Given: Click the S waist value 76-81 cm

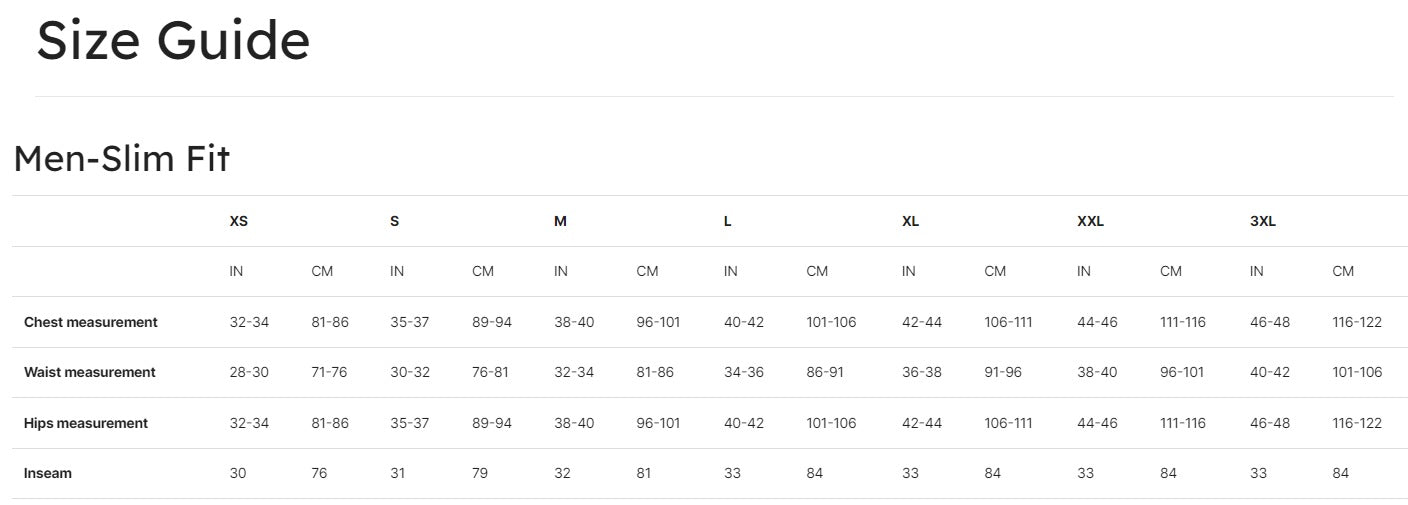Looking at the screenshot, I should click(490, 372).
